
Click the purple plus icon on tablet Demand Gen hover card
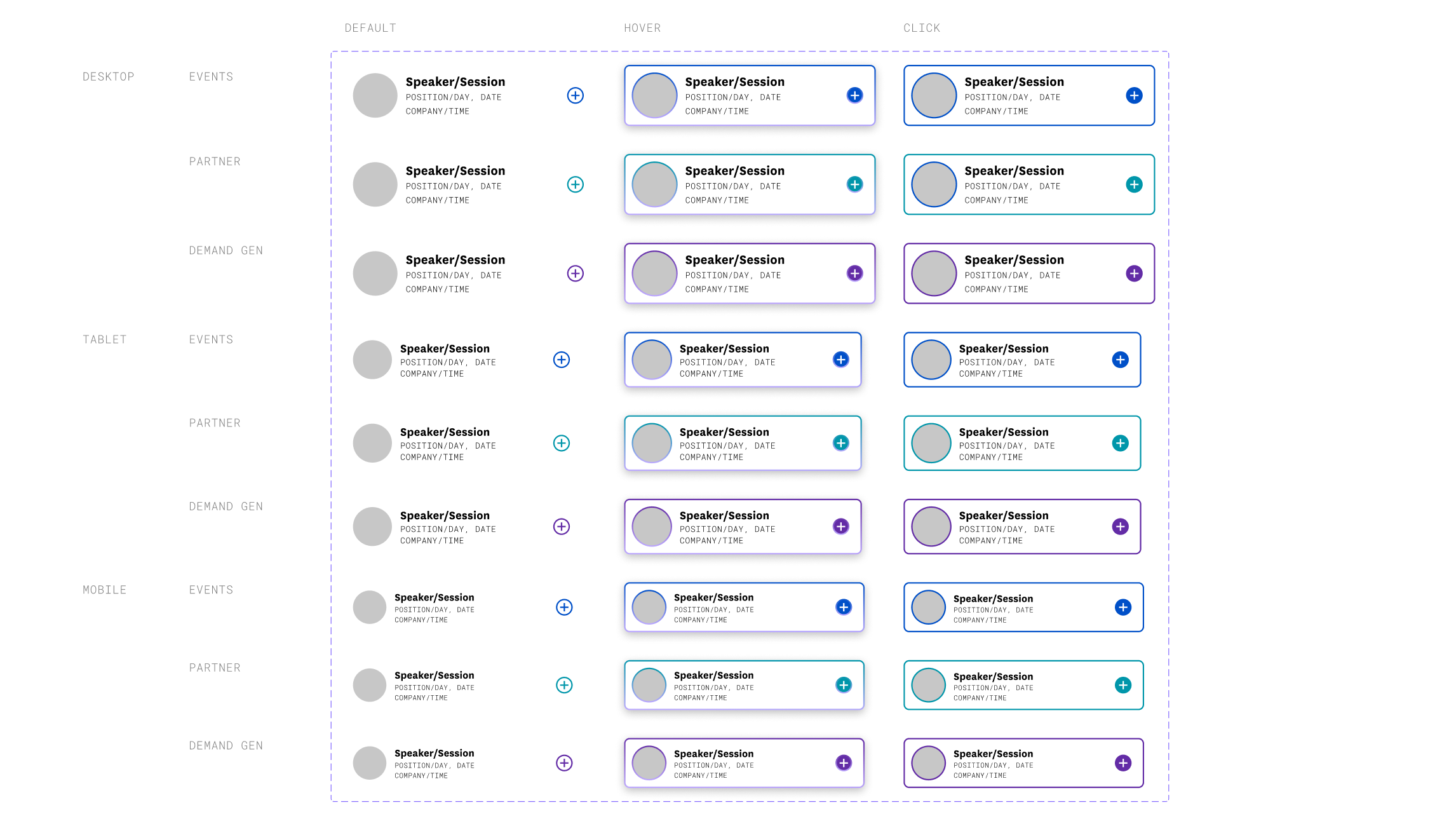[x=840, y=526]
